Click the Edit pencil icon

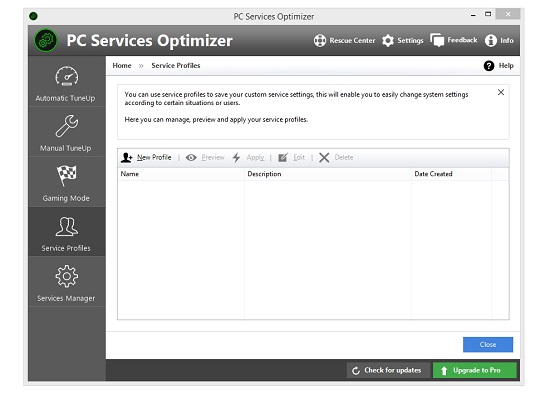pos(283,158)
